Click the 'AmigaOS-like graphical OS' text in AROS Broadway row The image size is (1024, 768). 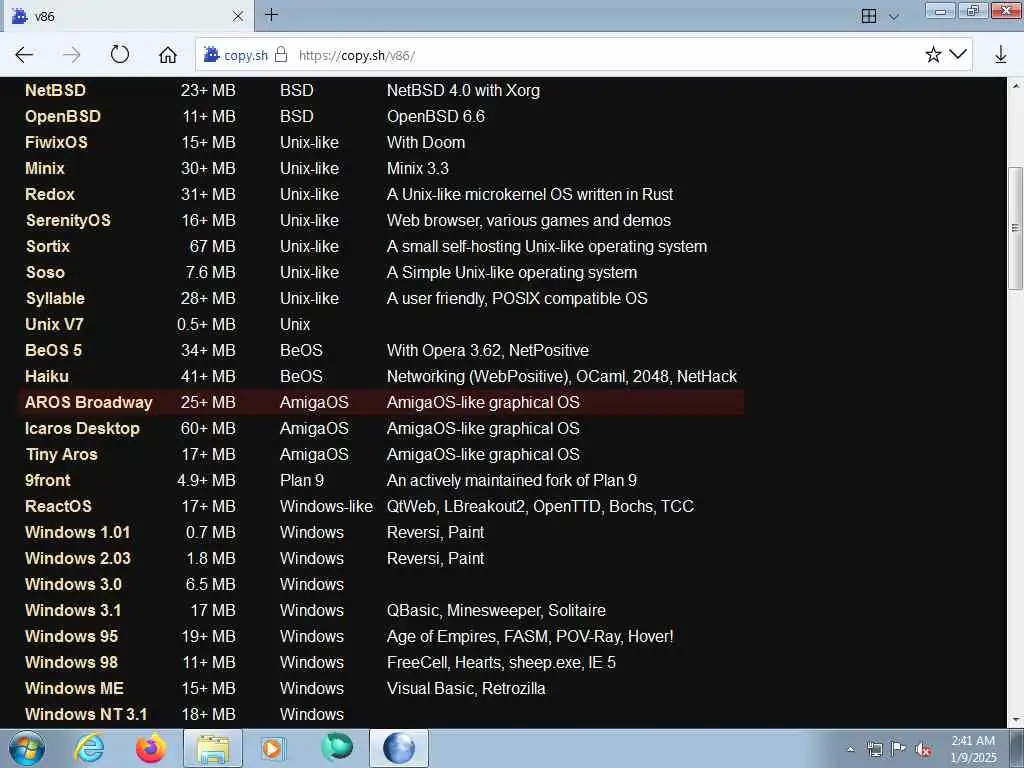coord(483,402)
